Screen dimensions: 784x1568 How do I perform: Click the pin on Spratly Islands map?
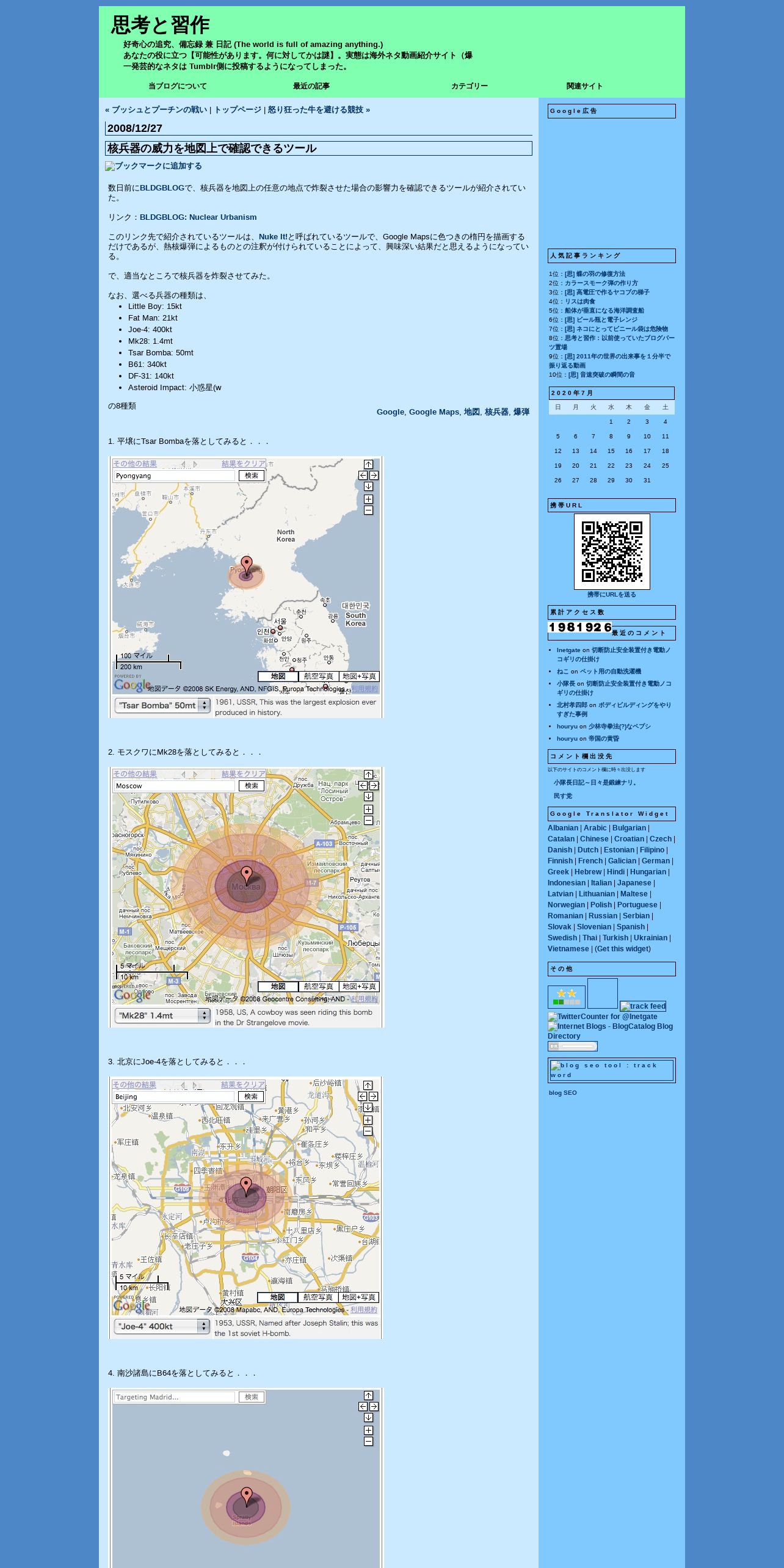click(246, 1497)
